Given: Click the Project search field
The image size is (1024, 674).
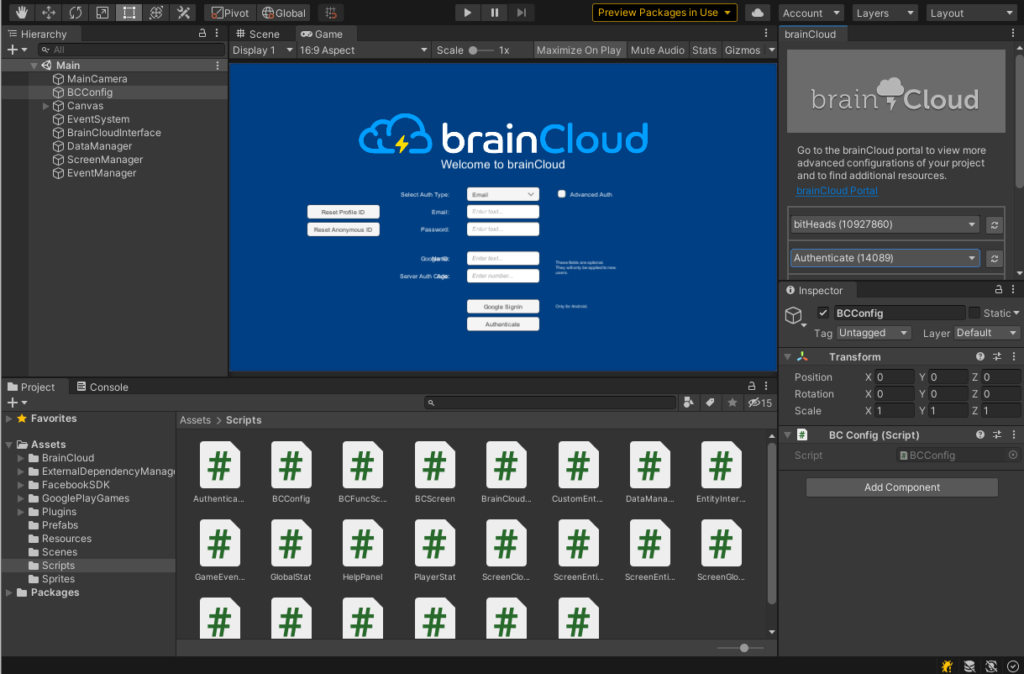Looking at the screenshot, I should pyautogui.click(x=550, y=403).
